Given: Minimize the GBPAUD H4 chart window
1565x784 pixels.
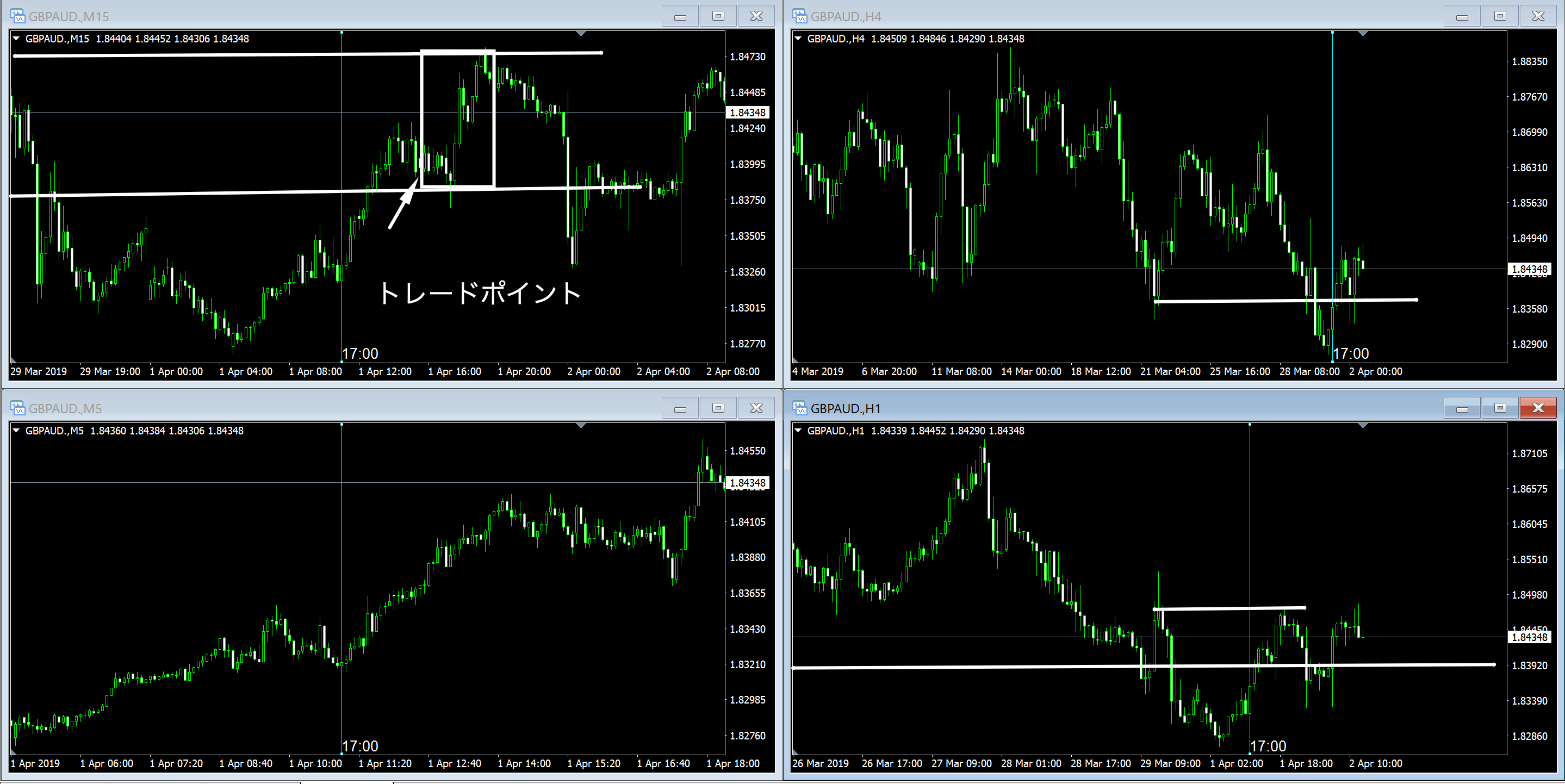Looking at the screenshot, I should [x=1462, y=16].
